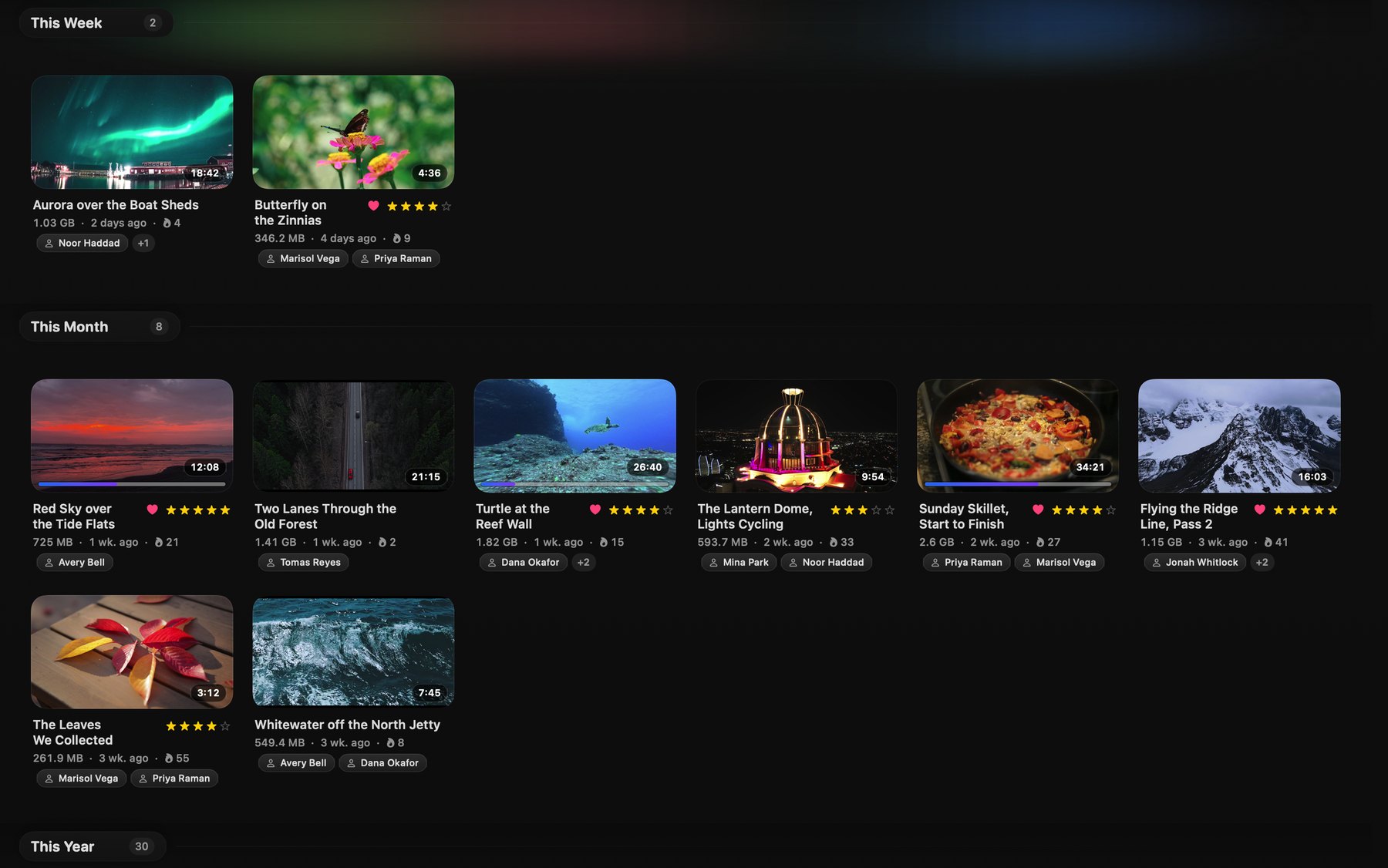Click Marisol Vega tag on Sunday Skillet
Screen dimensions: 1388x868
[x=1059, y=562]
